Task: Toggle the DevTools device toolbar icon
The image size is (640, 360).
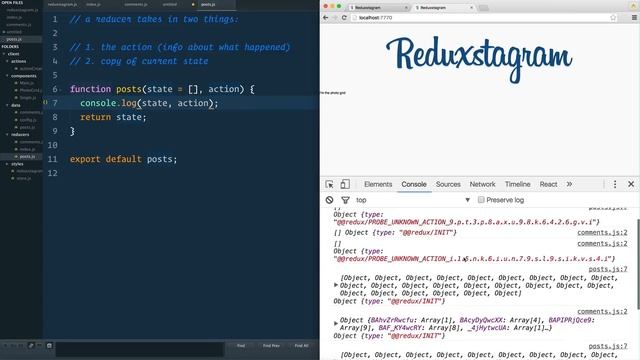Action: 345,184
